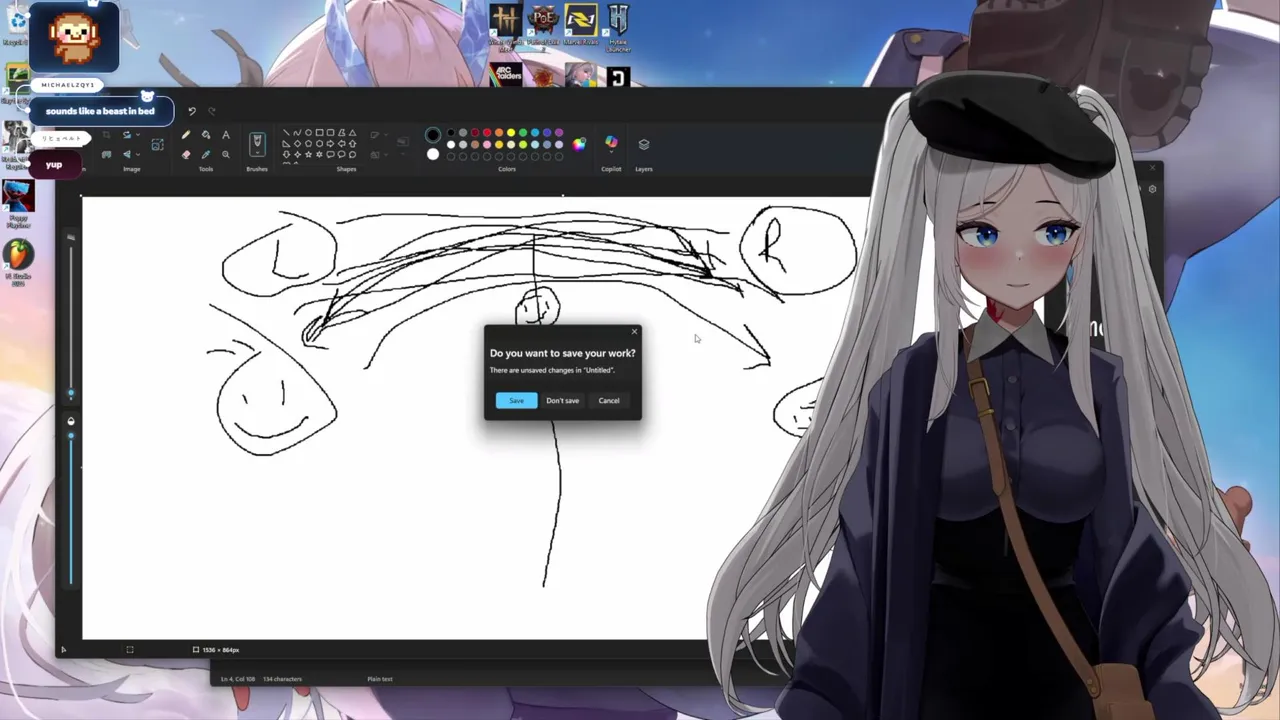This screenshot has width=1280, height=720.
Task: Open Path of Exile 2 desktop shortcut
Action: (542, 26)
